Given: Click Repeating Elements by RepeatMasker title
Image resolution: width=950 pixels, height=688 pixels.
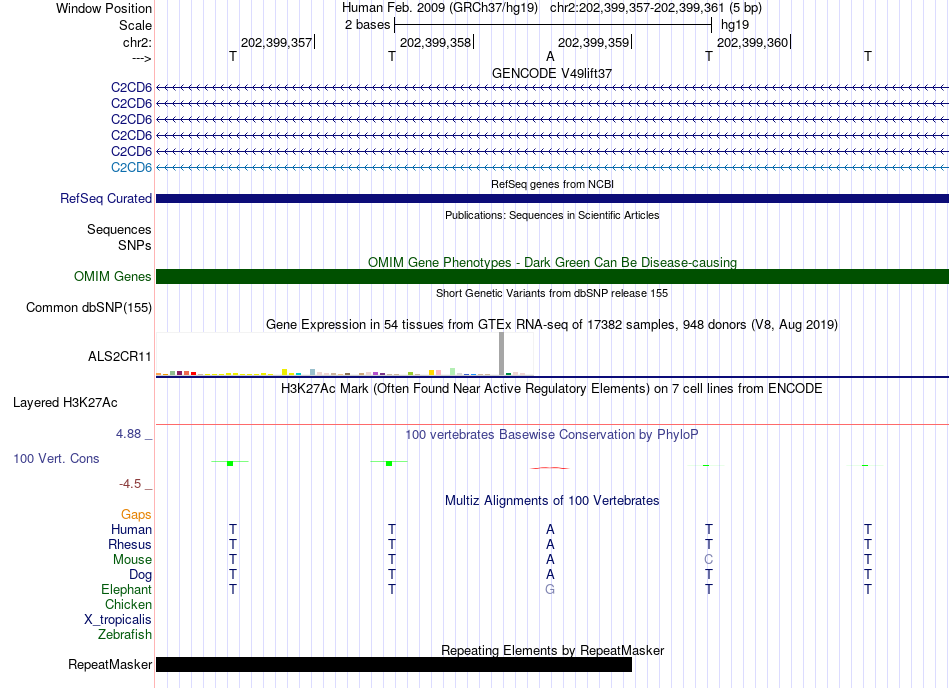Looking at the screenshot, I should 552,650.
